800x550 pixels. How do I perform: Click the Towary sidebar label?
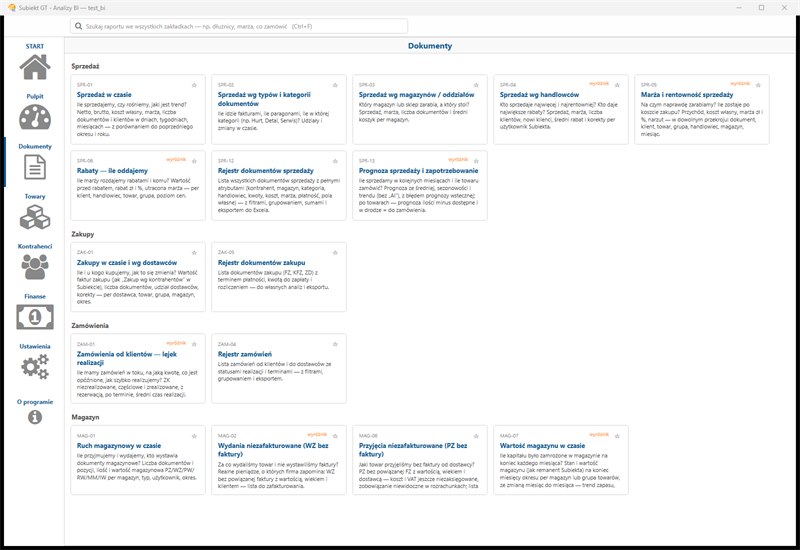pos(35,196)
